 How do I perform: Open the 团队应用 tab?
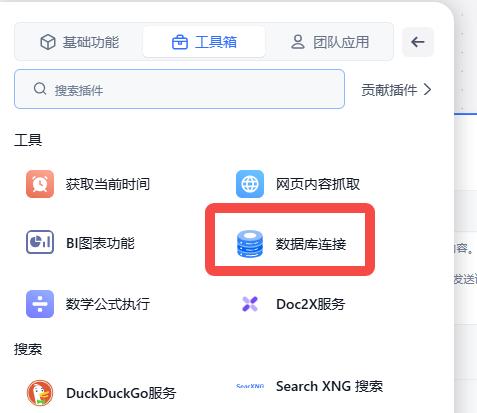tap(330, 42)
